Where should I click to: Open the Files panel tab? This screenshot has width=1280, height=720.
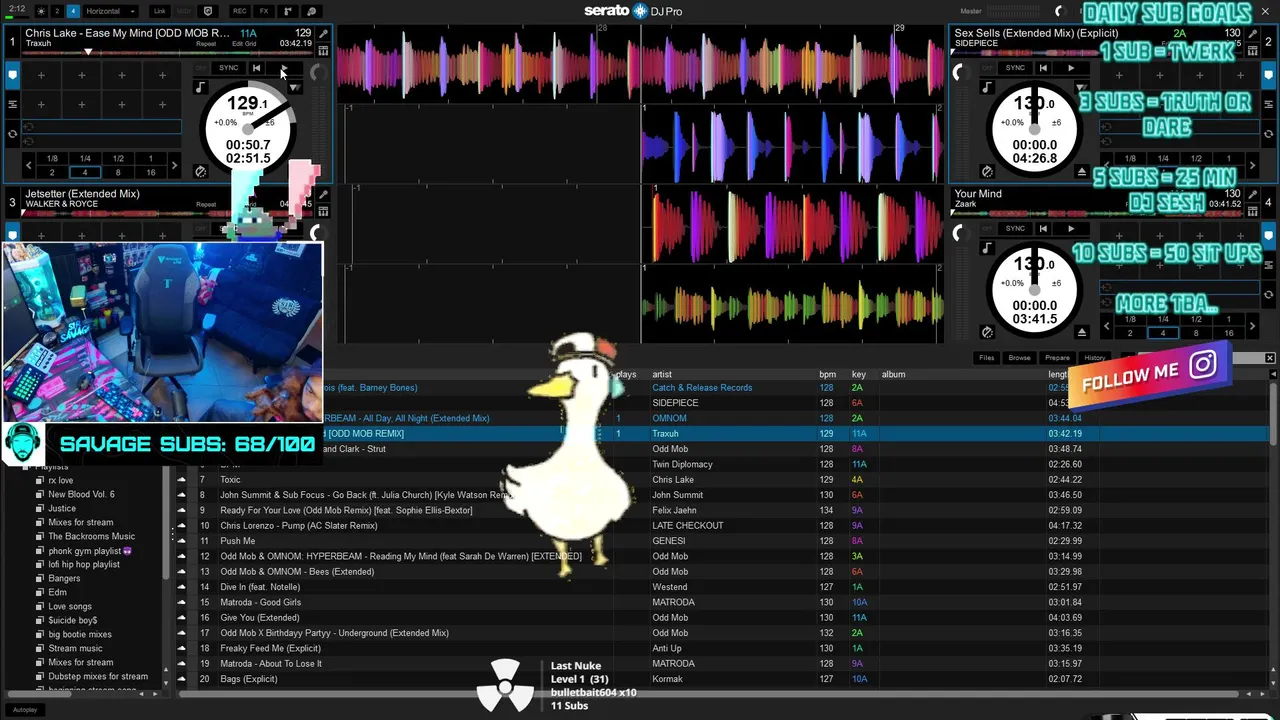(x=986, y=357)
